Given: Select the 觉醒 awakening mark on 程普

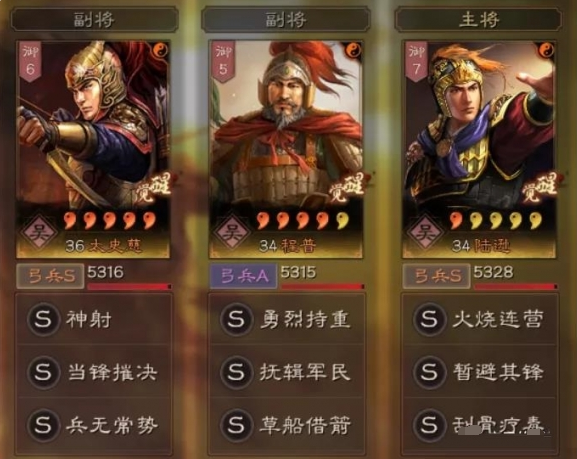Looking at the screenshot, I should 347,187.
